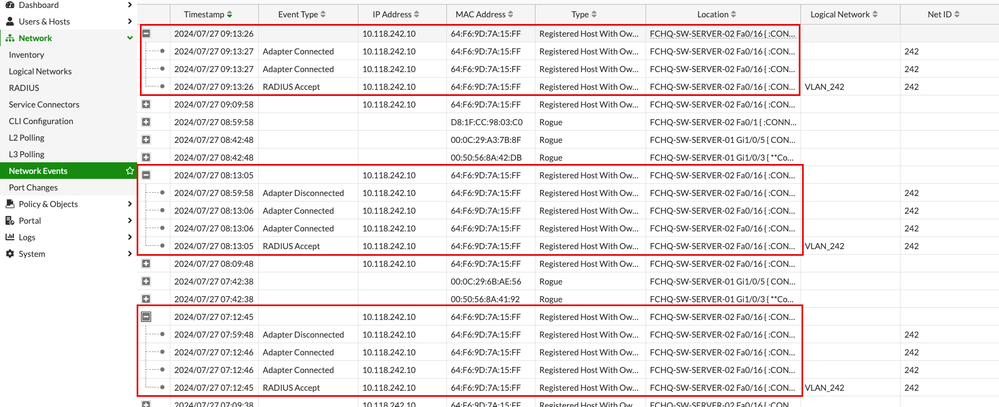Open L2 Polling page
999x407 pixels.
click(27, 138)
